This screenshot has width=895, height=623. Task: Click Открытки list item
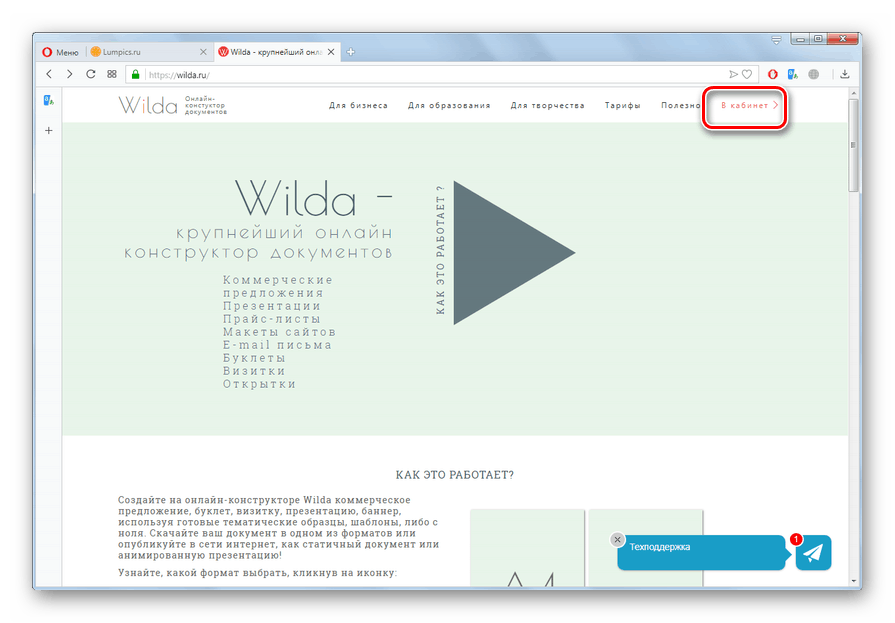(259, 384)
